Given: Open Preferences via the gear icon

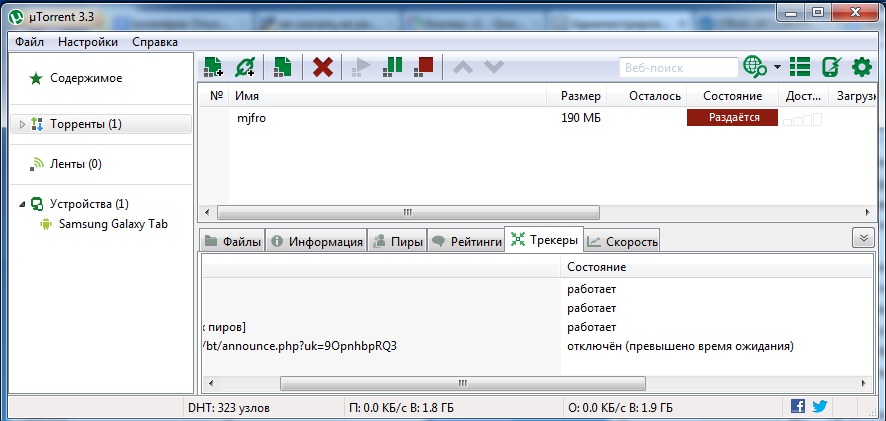Looking at the screenshot, I should (x=862, y=67).
